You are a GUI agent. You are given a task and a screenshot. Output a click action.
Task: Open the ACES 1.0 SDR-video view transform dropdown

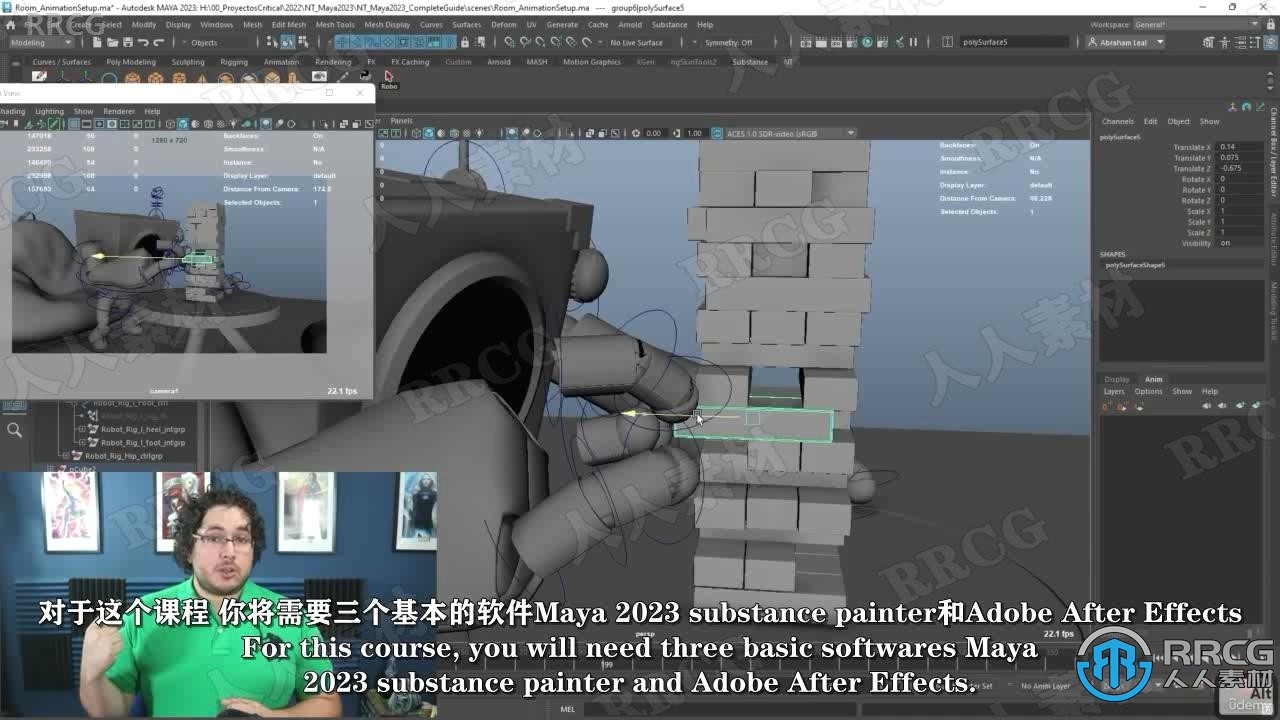(x=790, y=133)
